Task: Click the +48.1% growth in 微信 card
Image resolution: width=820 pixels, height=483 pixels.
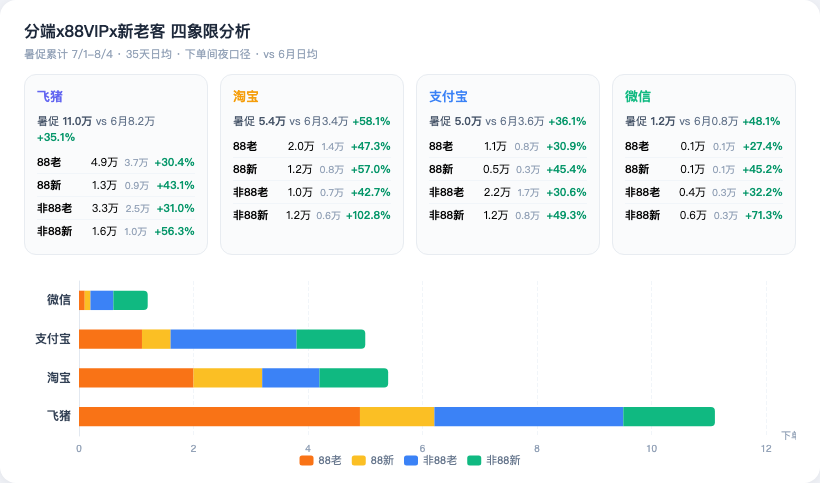Action: tap(761, 121)
